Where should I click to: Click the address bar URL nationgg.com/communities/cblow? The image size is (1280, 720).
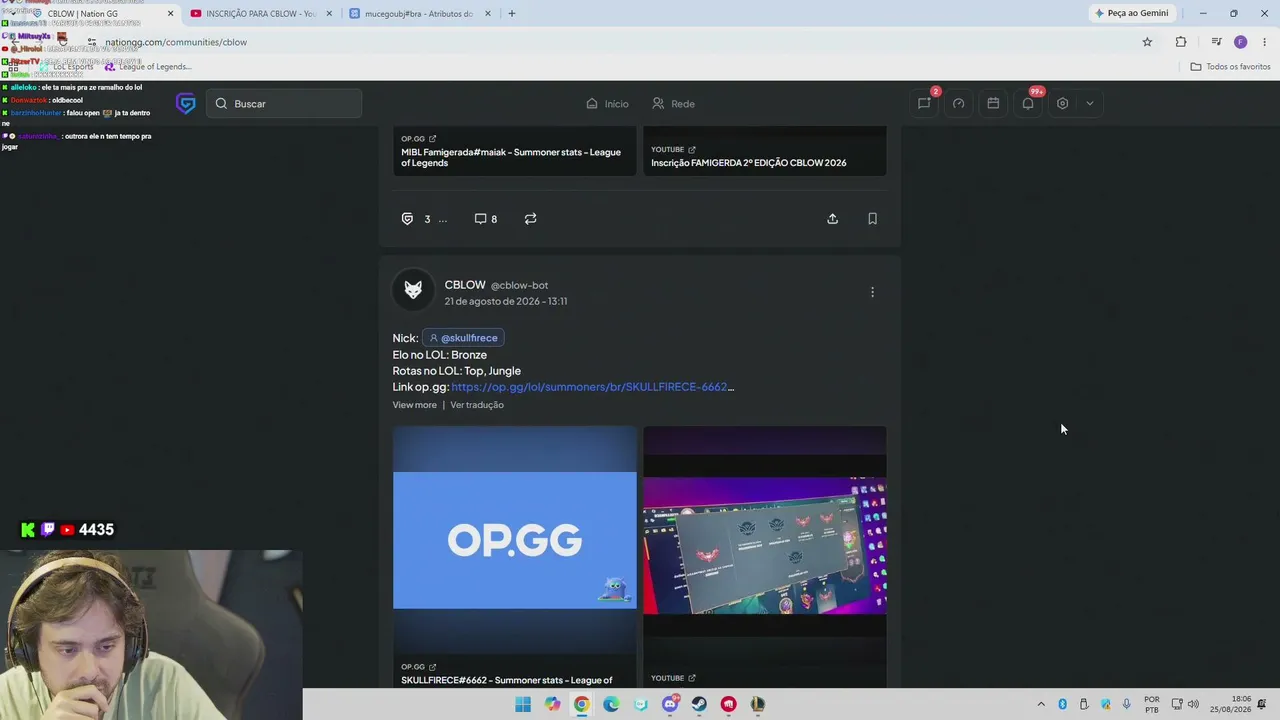[176, 42]
